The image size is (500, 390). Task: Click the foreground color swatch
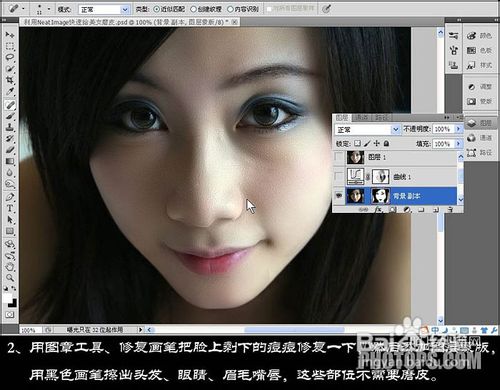(7, 297)
